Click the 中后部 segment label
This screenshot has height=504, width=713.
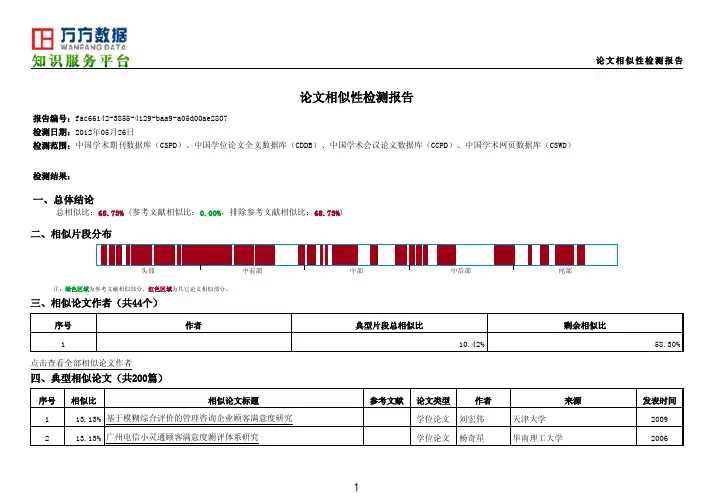[x=461, y=270]
